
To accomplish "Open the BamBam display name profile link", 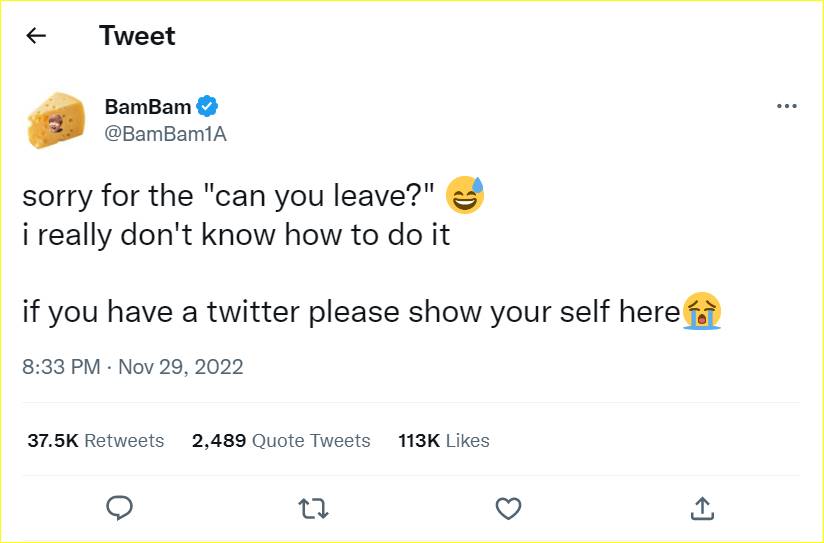I will coord(148,107).
